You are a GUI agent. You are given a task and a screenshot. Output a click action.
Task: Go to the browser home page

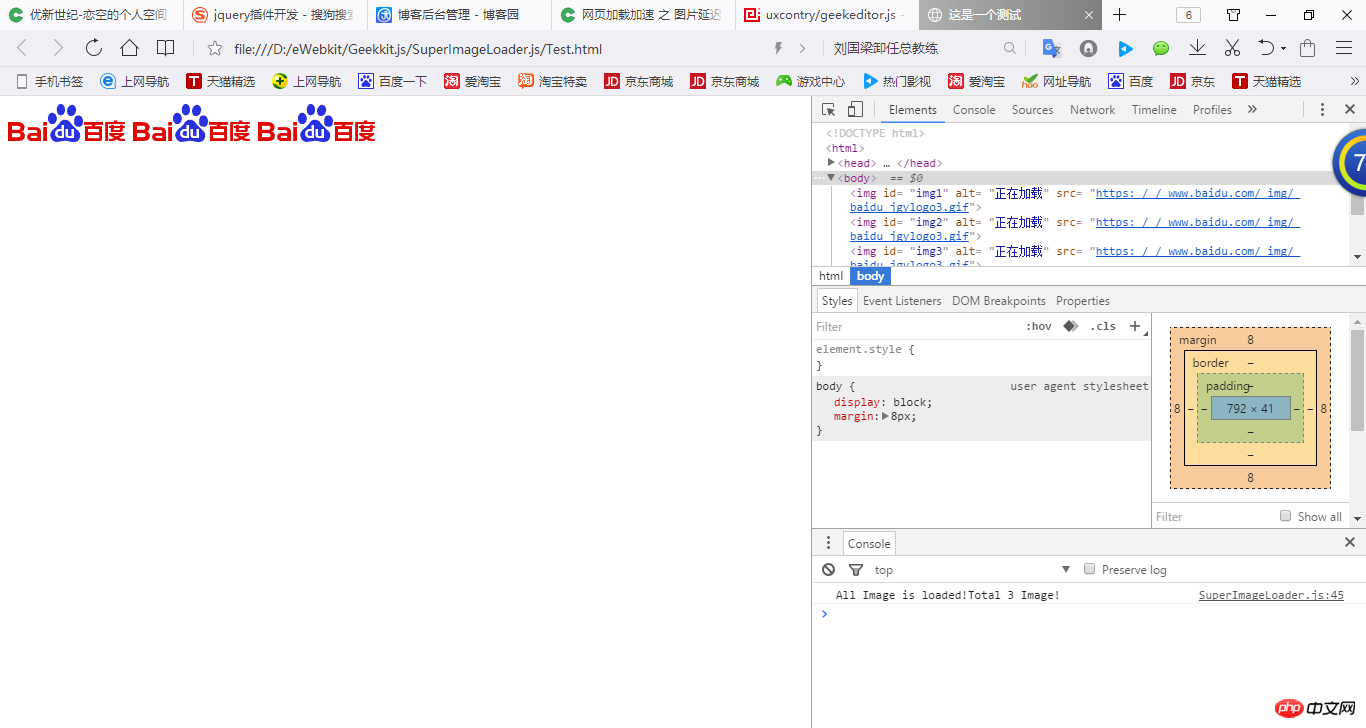(x=129, y=48)
